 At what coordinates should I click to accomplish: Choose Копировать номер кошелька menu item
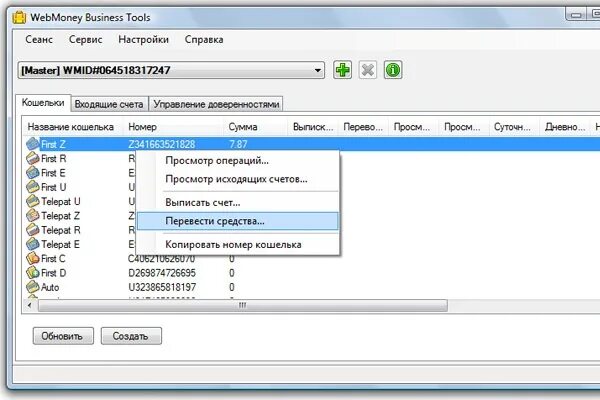pyautogui.click(x=238, y=245)
